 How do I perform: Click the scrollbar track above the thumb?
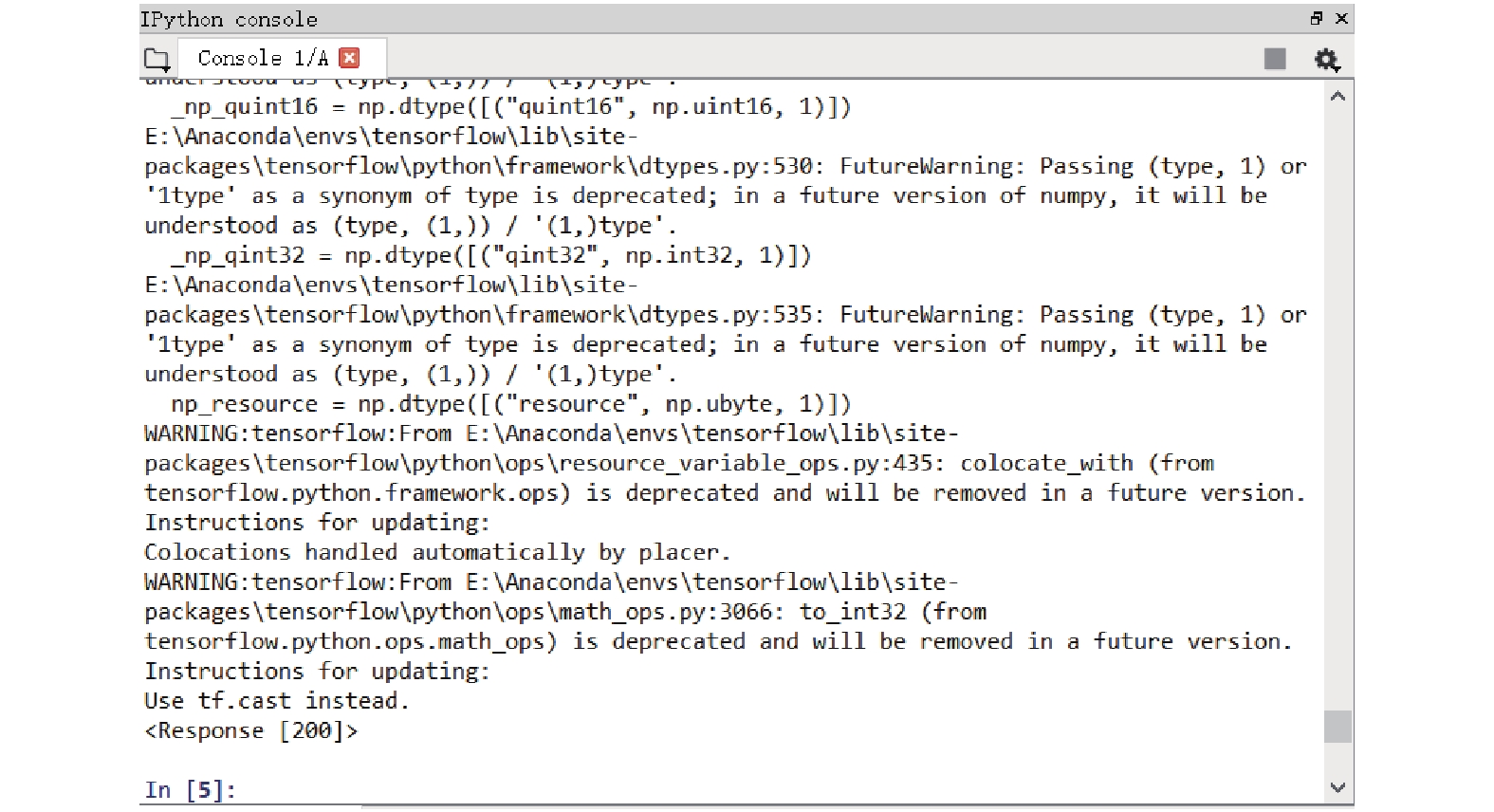click(1337, 408)
